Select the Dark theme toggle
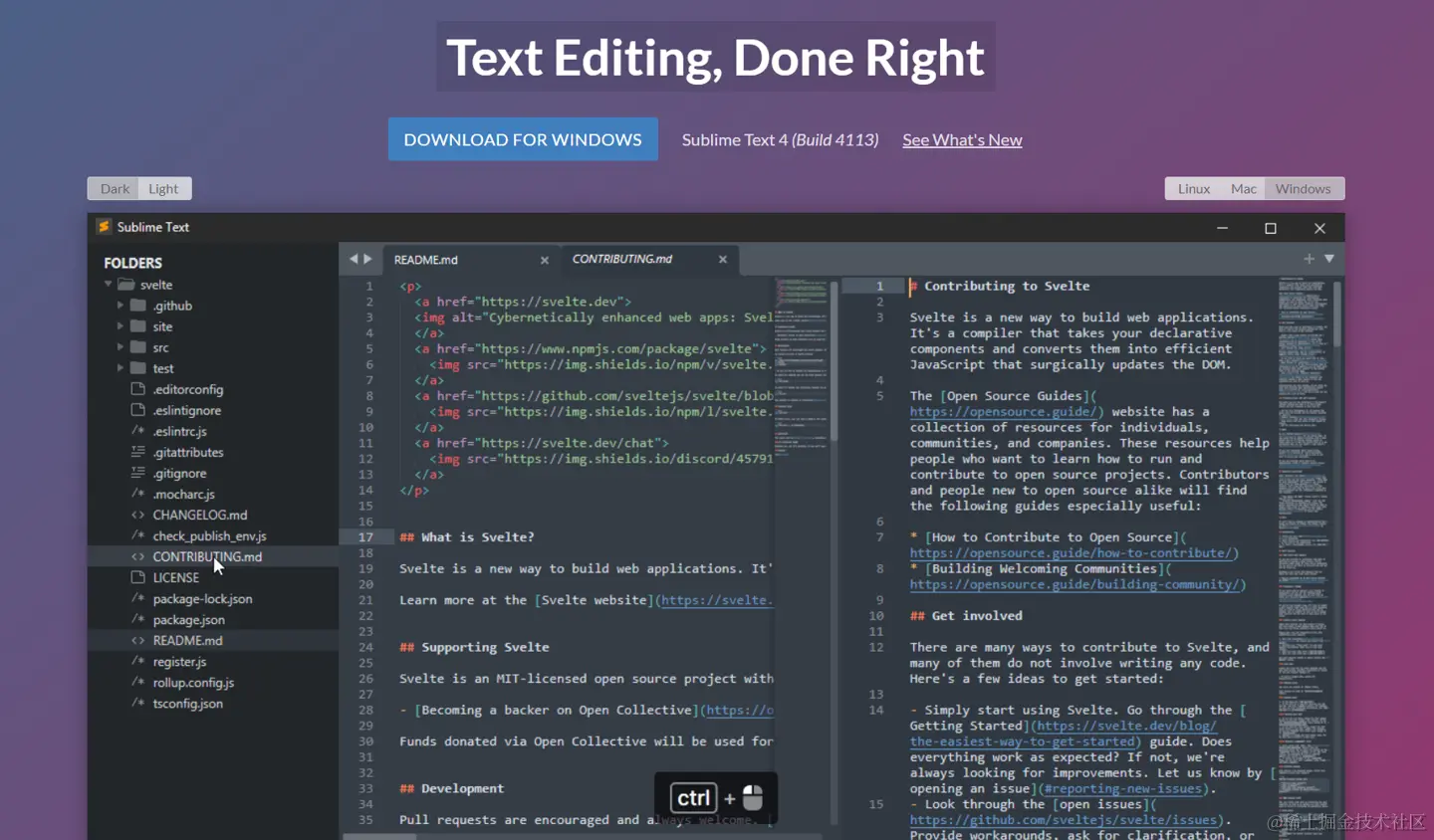Viewport: 1434px width, 840px height. 115,189
